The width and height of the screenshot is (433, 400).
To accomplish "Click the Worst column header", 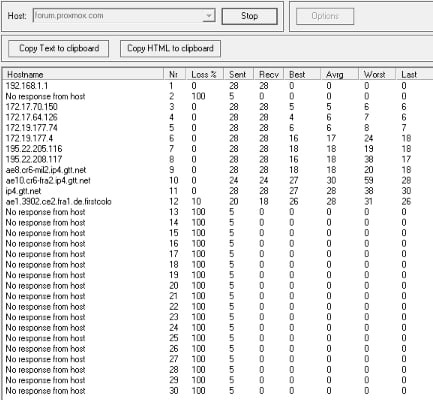I will pos(377,74).
